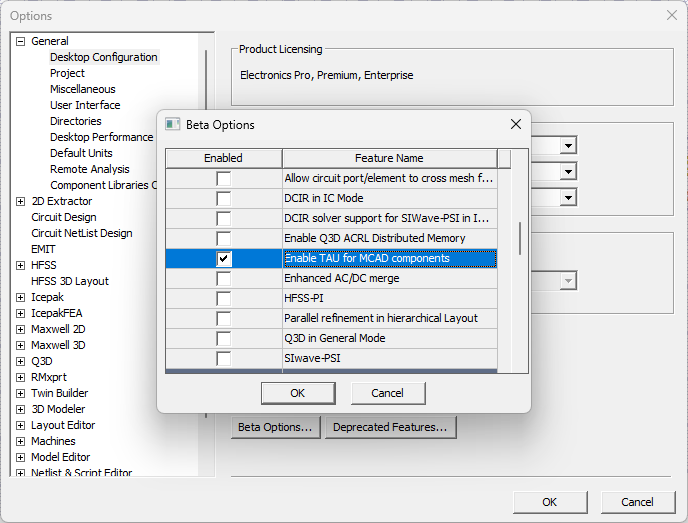Expand the RMxprt tree node
The height and width of the screenshot is (523, 688).
pos(20,377)
